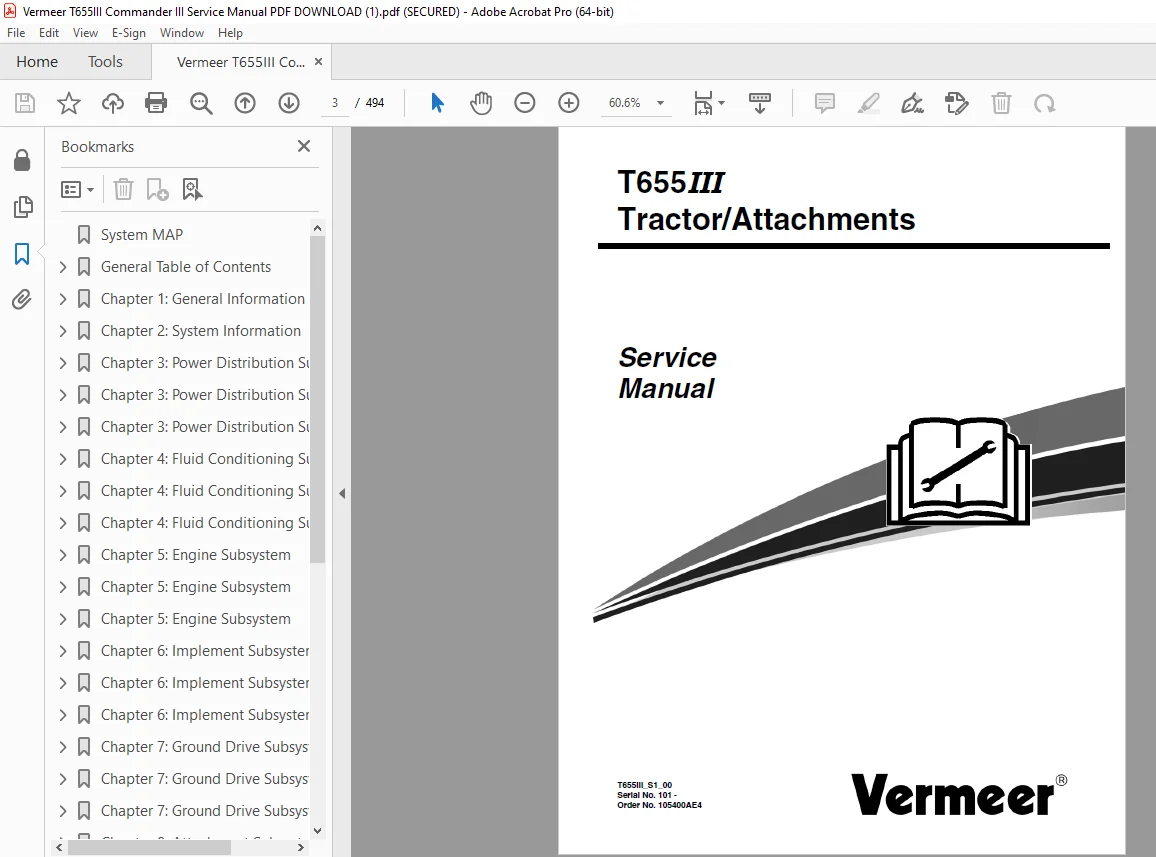The image size is (1156, 857).
Task: Click the page number input field
Action: tap(335, 103)
